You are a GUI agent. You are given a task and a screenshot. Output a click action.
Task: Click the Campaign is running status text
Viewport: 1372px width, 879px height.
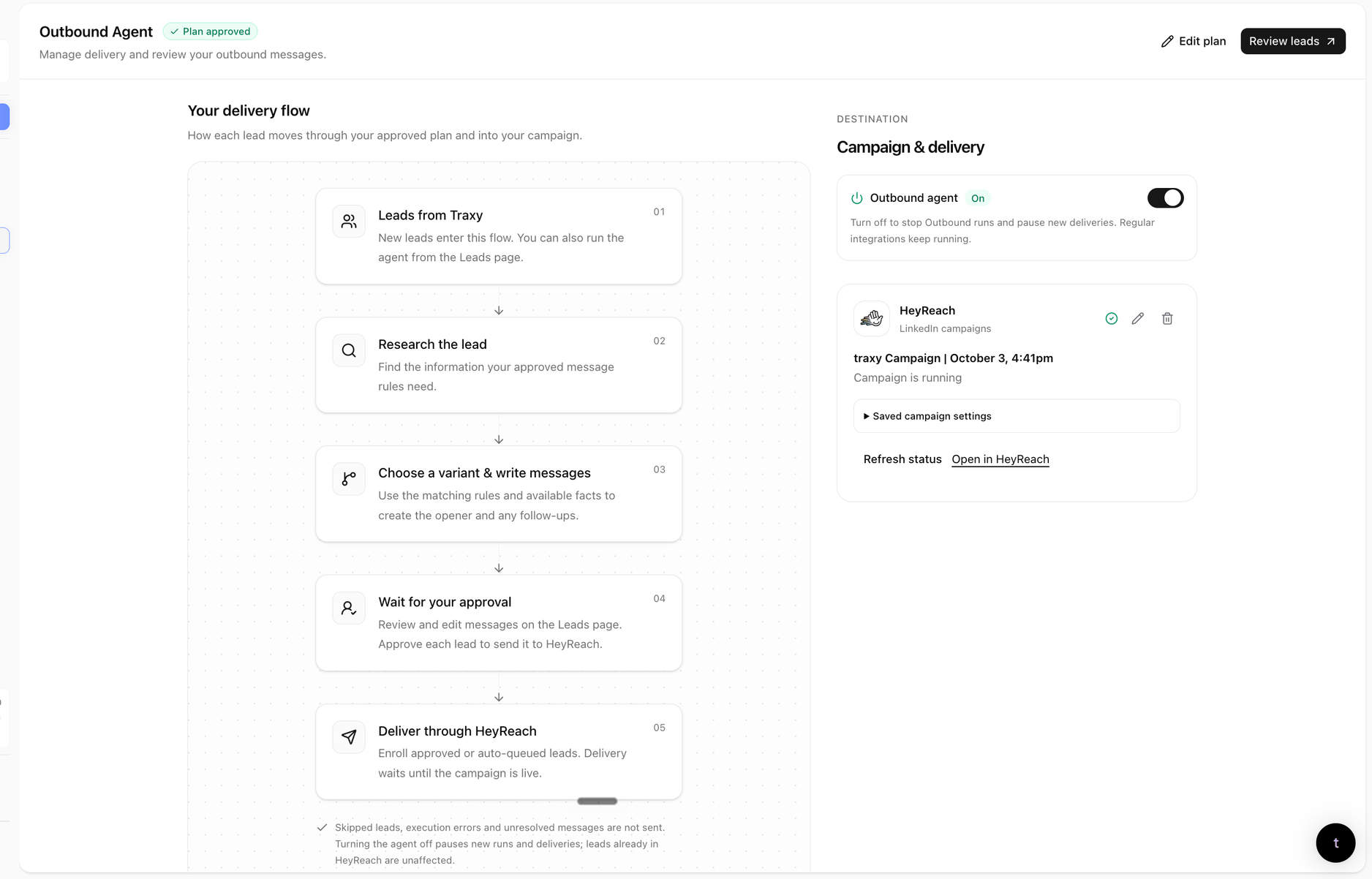click(908, 377)
